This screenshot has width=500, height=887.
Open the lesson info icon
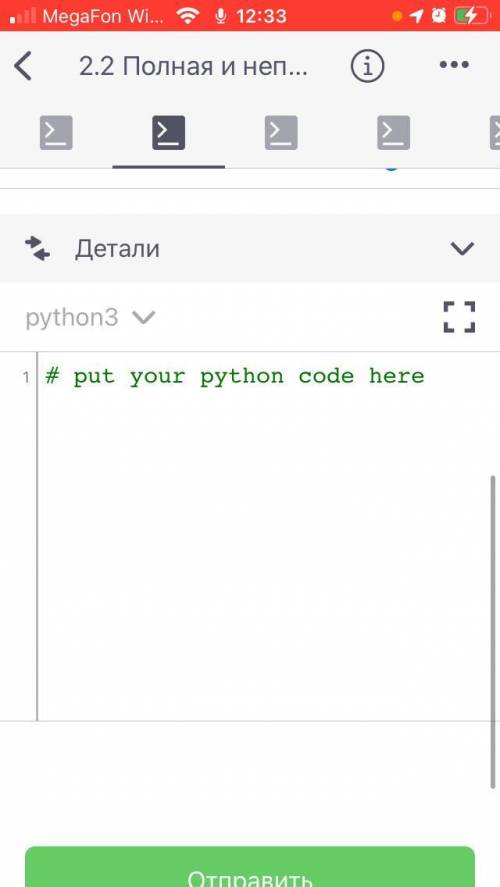367,66
